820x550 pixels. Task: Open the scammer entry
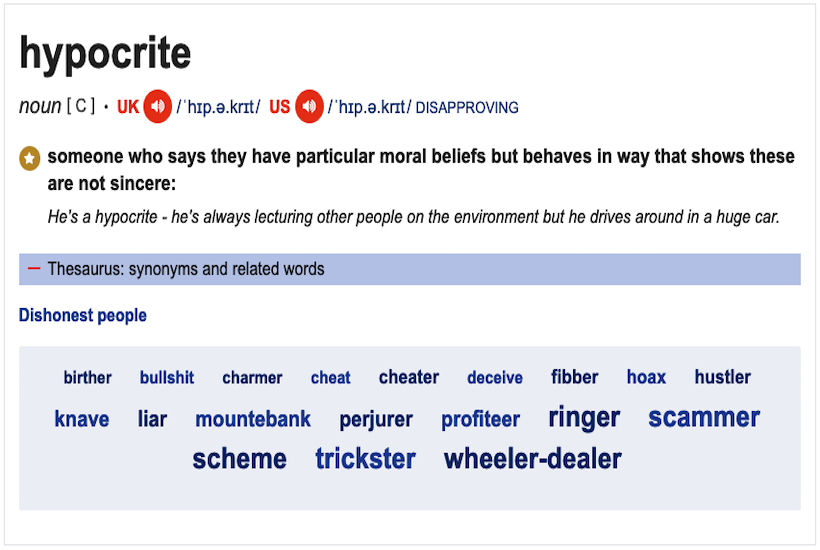[704, 417]
